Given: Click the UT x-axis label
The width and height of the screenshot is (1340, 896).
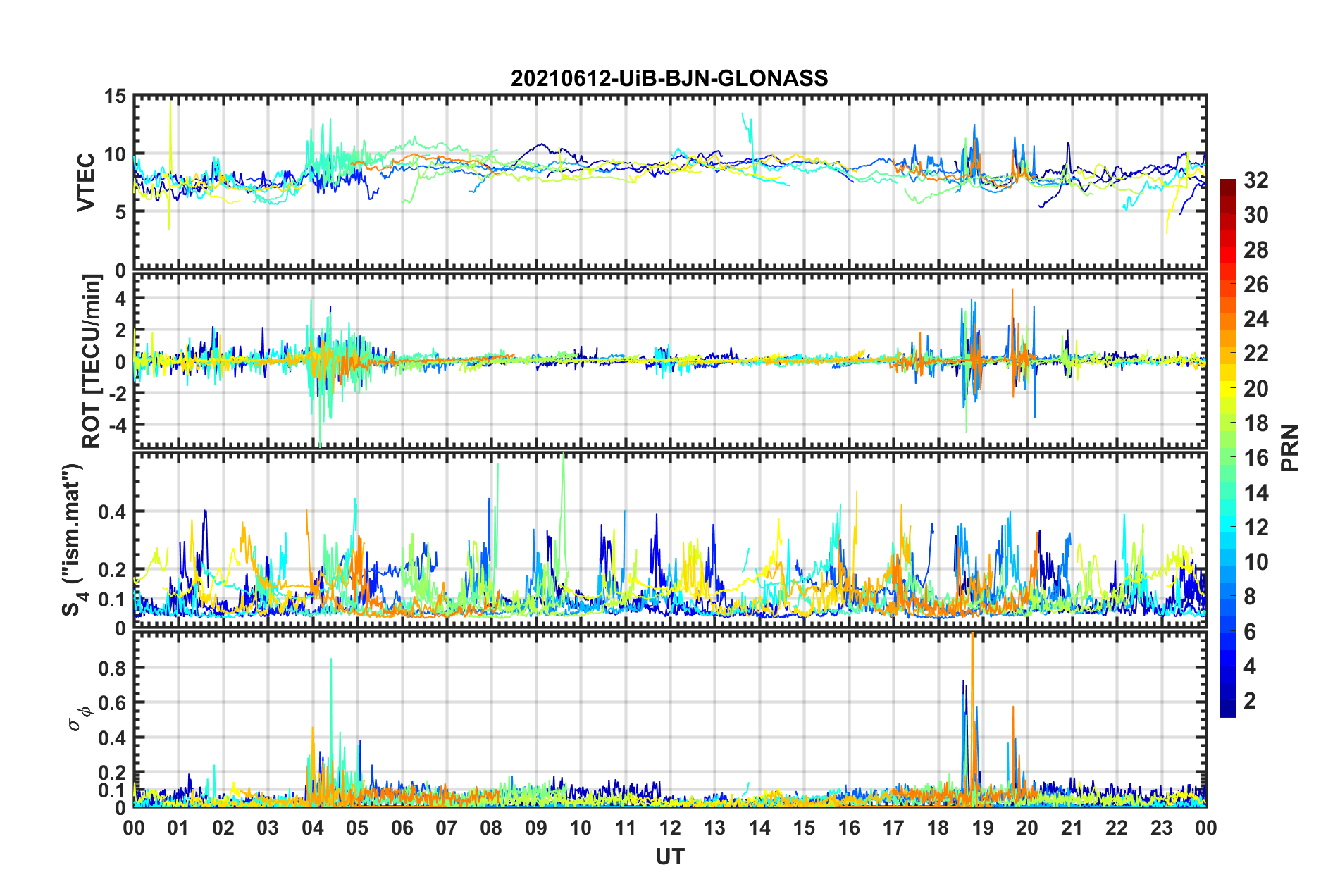Looking at the screenshot, I should [670, 857].
